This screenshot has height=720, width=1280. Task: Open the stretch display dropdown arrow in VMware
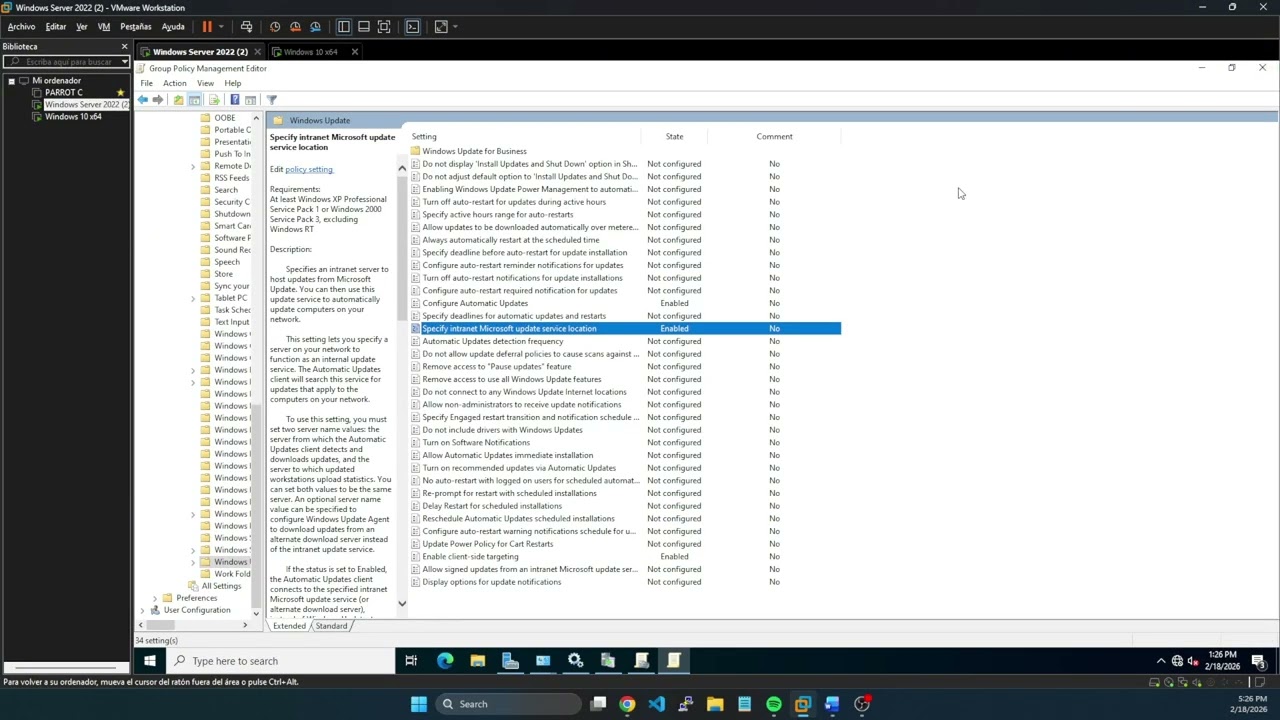click(455, 27)
